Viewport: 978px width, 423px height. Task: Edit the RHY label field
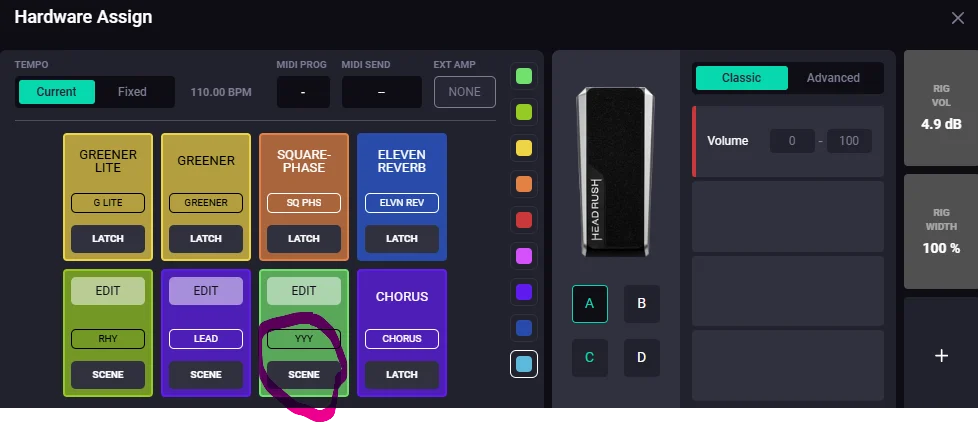108,339
